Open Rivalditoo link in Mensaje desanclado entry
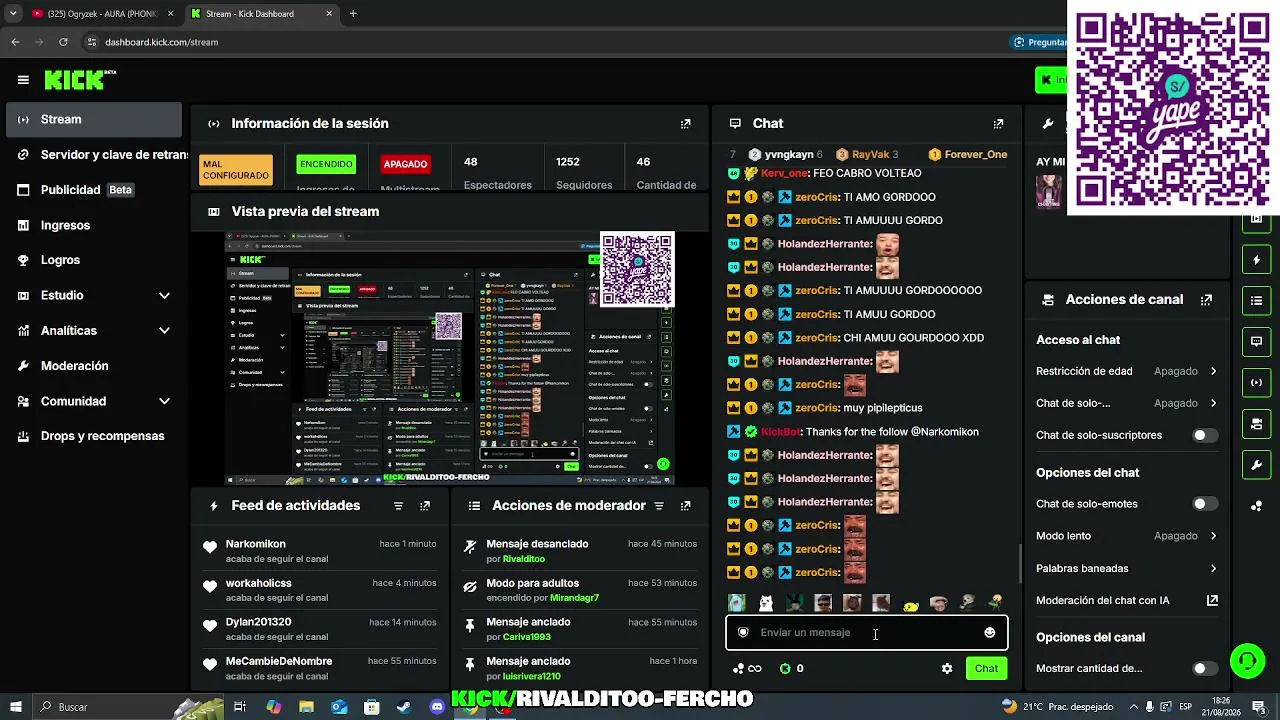 [524, 559]
